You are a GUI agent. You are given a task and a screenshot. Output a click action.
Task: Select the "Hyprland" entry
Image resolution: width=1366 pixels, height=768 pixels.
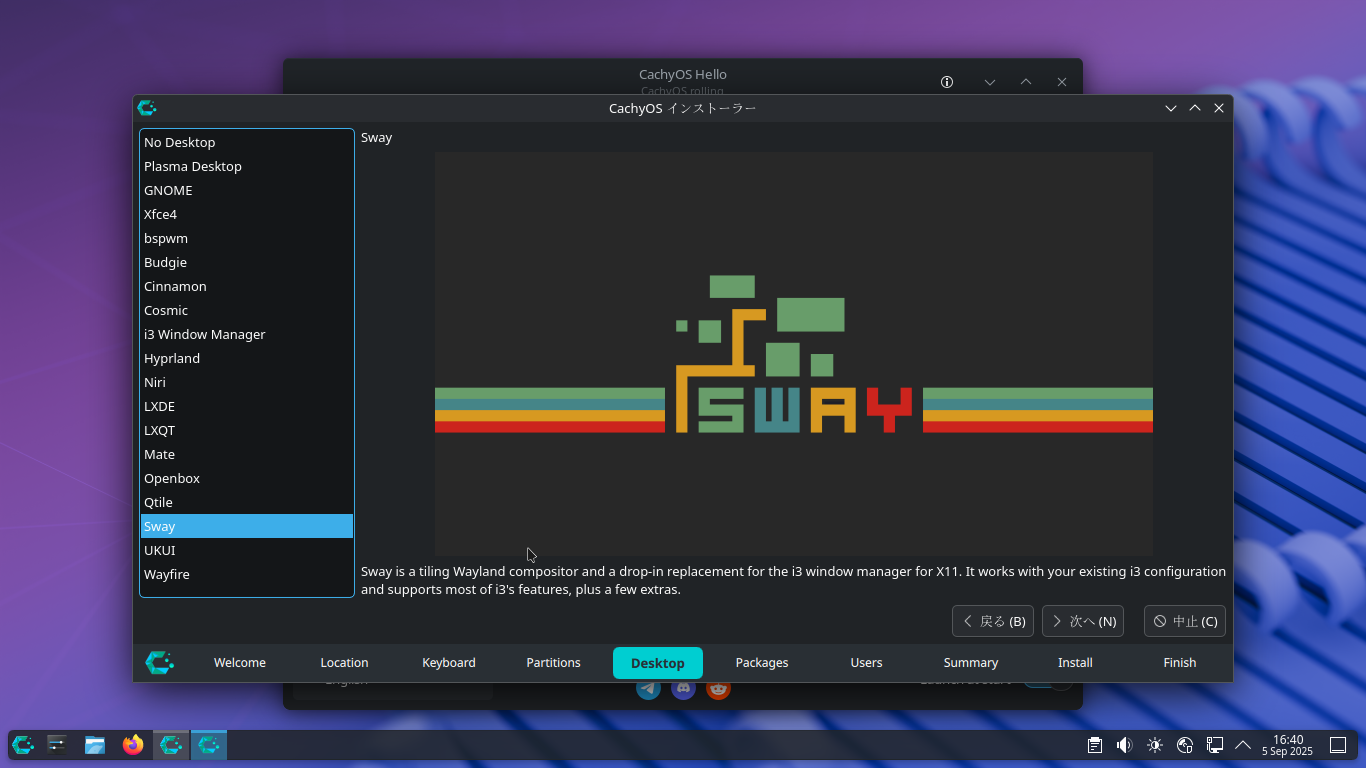(247, 358)
